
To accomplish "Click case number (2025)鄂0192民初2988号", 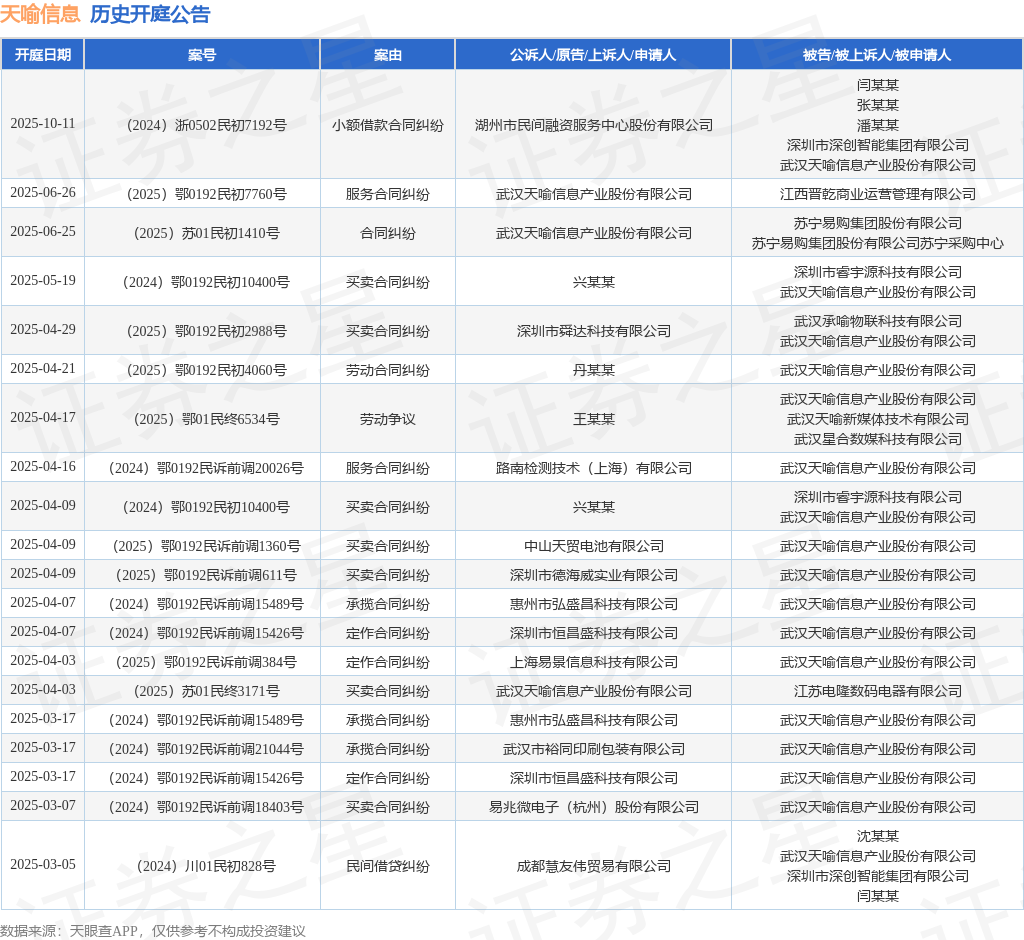I will tap(206, 331).
